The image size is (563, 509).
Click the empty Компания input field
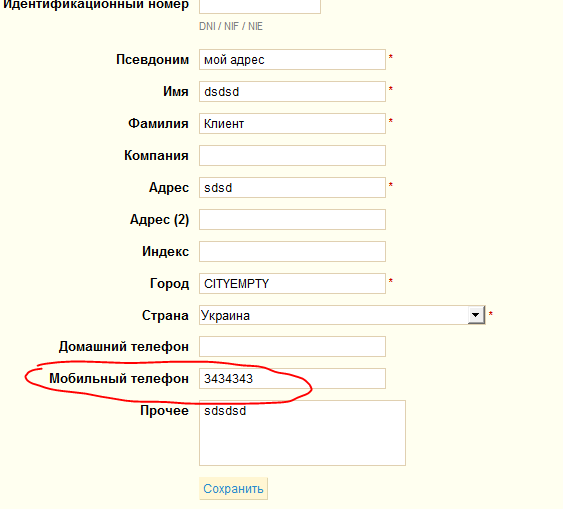click(x=292, y=155)
